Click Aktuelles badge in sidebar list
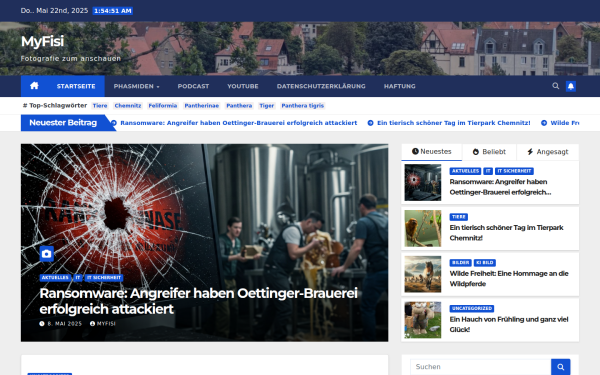Image resolution: width=600 pixels, height=375 pixels. pyautogui.click(x=465, y=171)
